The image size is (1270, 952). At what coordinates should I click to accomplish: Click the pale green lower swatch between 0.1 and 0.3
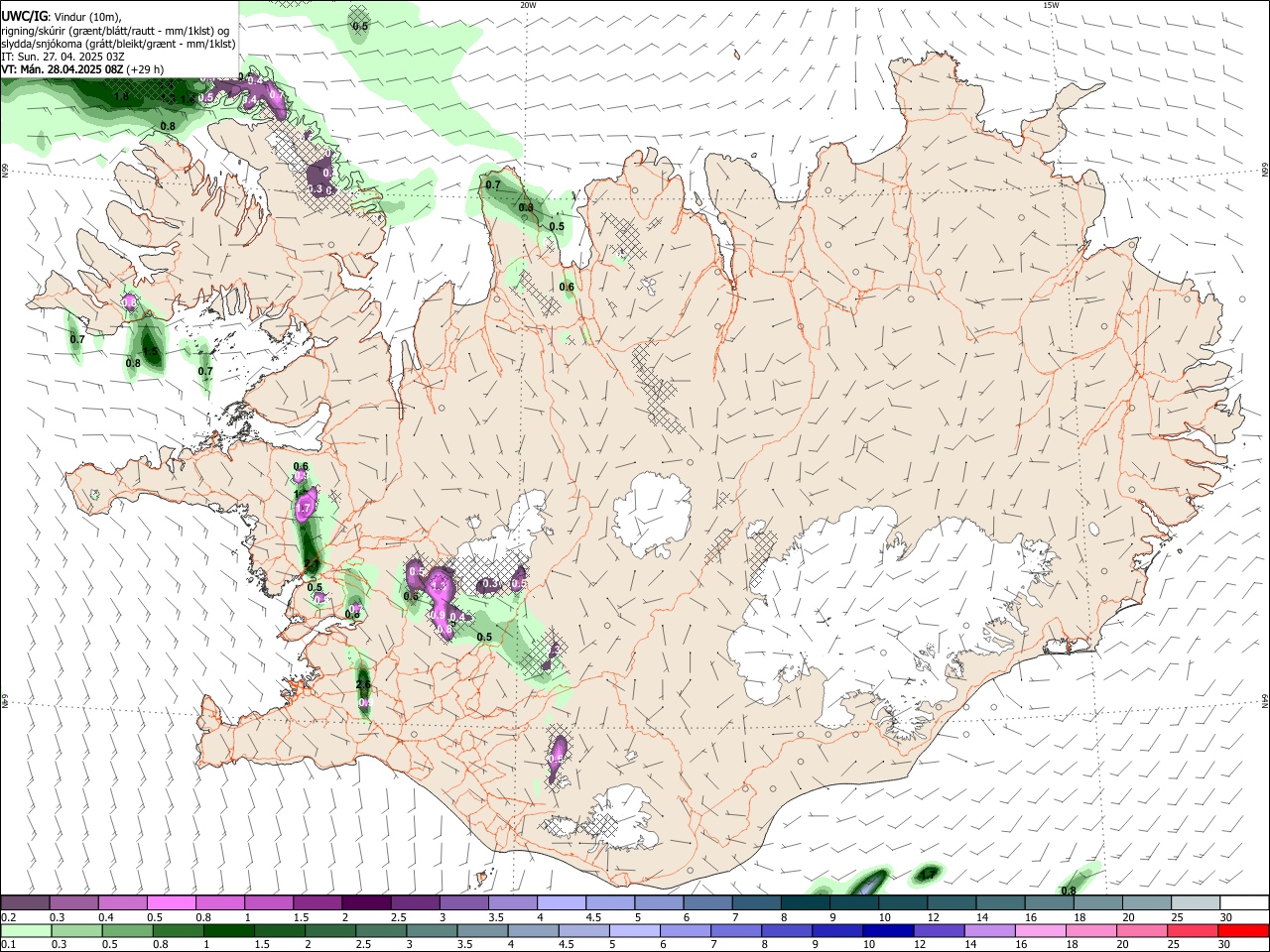pos(26,930)
